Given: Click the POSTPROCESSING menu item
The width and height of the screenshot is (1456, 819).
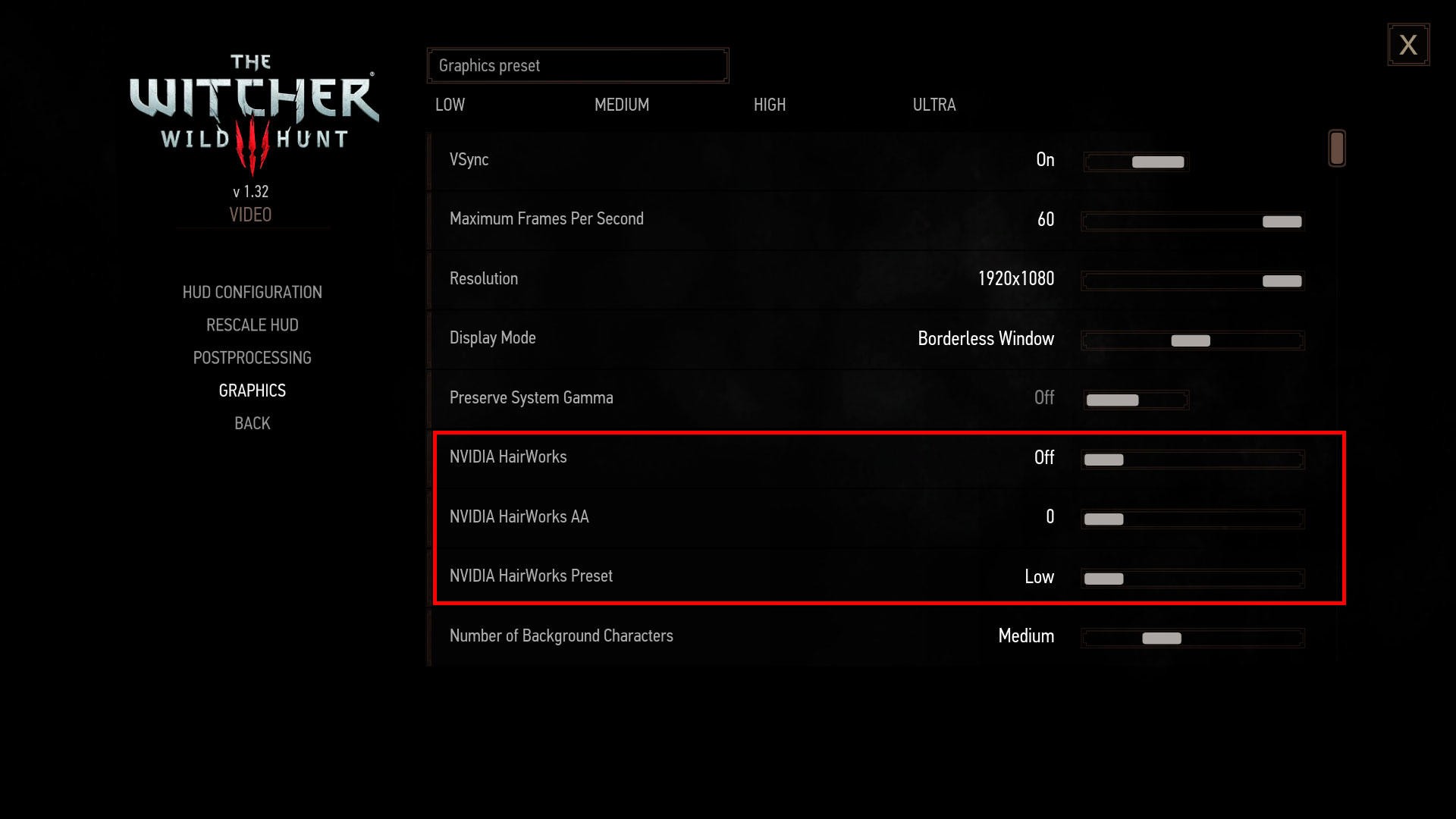Looking at the screenshot, I should click(252, 357).
